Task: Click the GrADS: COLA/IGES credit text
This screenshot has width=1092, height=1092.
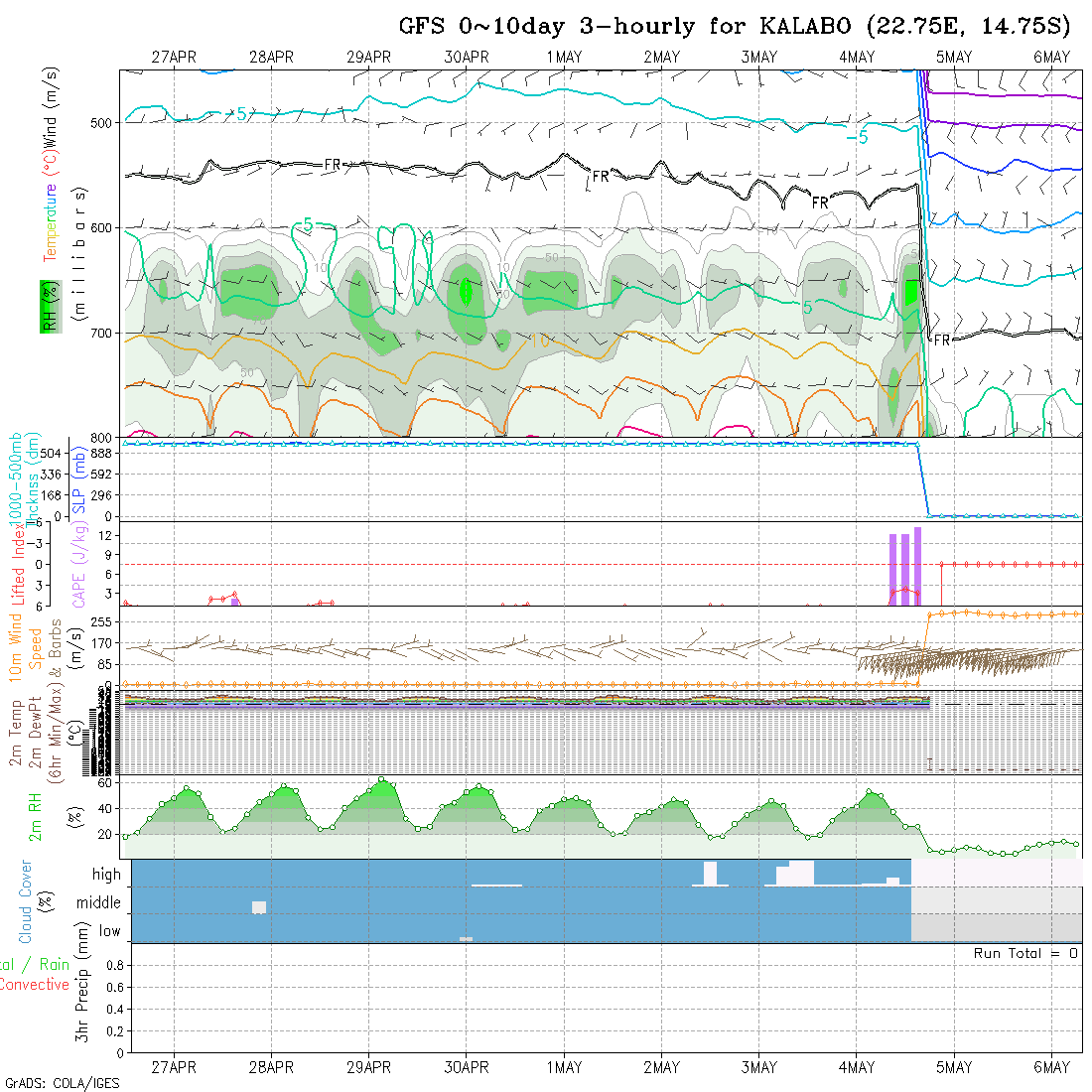Action: pos(62,1083)
